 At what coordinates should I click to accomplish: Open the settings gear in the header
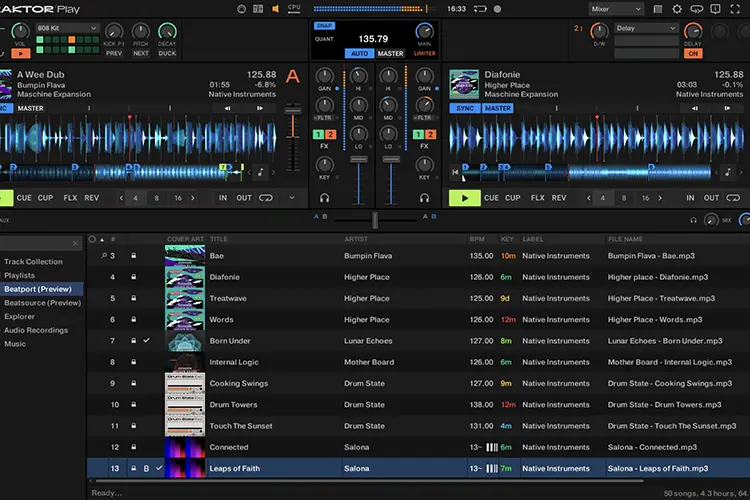(x=677, y=9)
